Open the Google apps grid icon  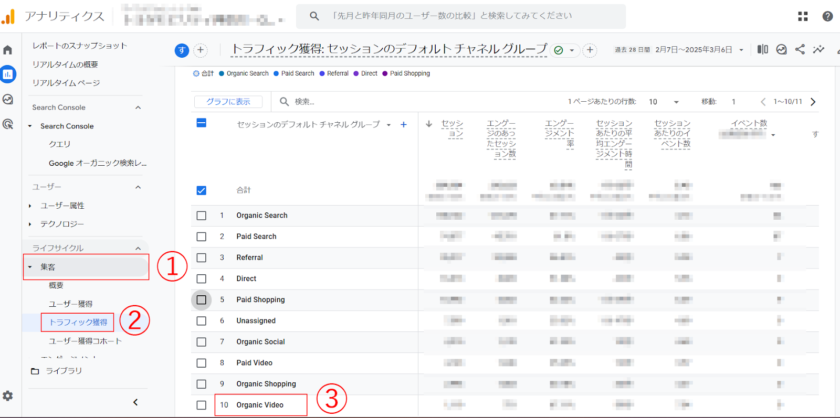coord(802,16)
